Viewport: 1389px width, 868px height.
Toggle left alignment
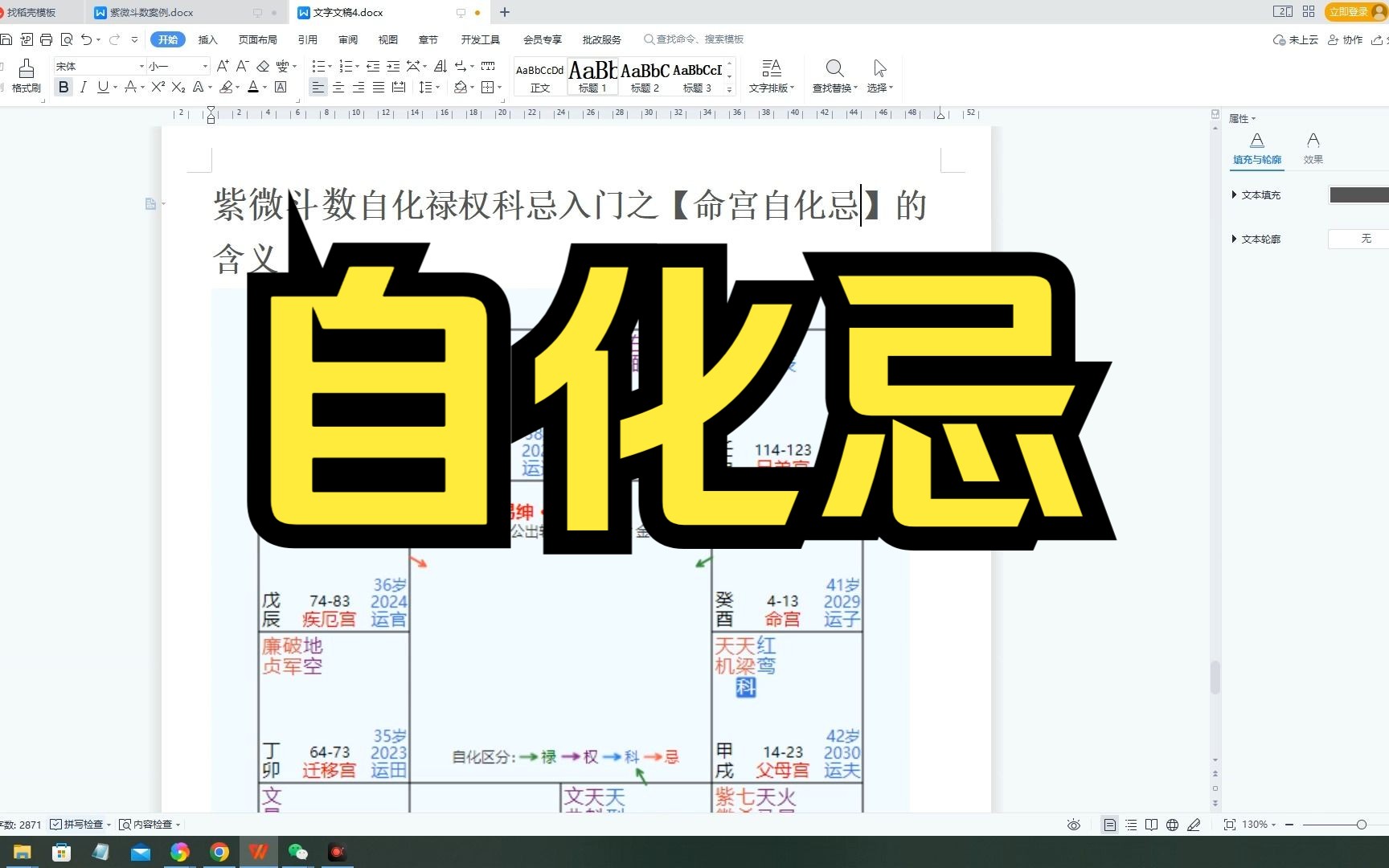click(x=318, y=87)
